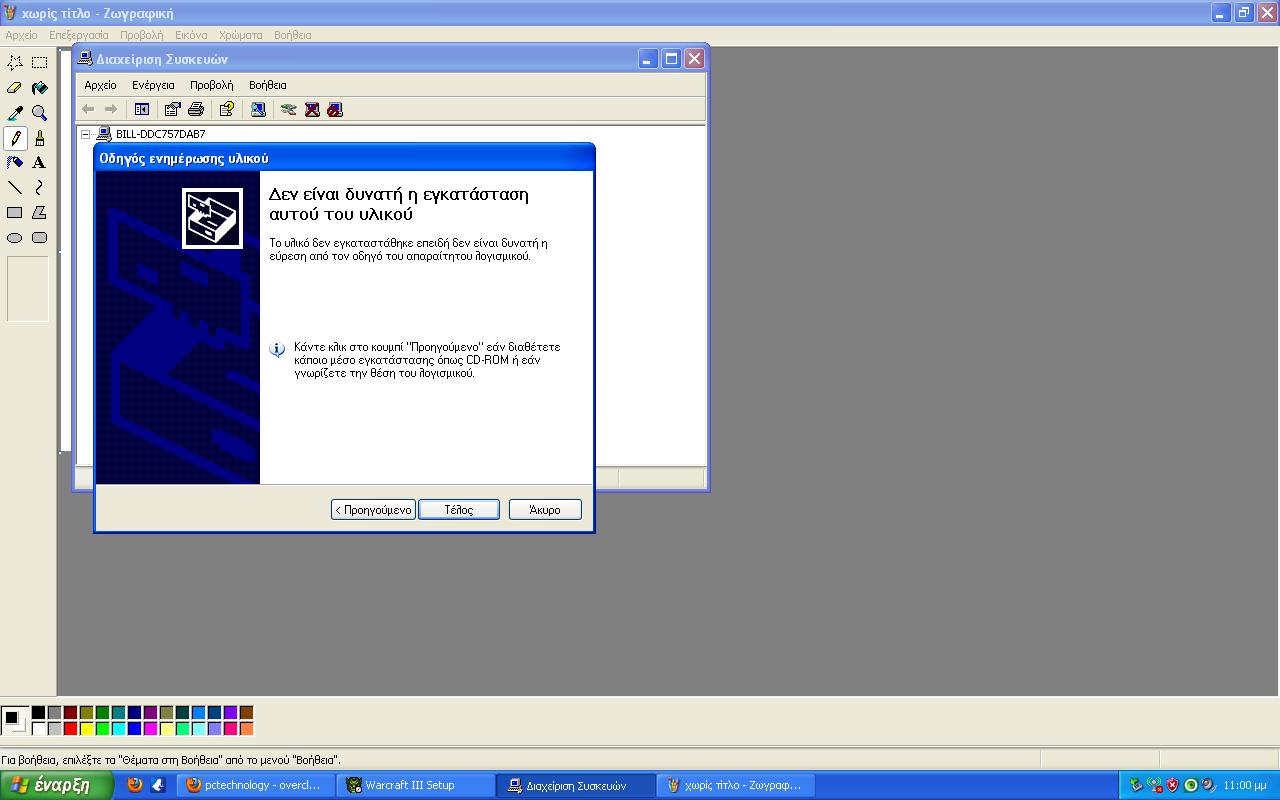This screenshot has width=1280, height=800.
Task: Pick the Eraser tool in Paint
Action: pyautogui.click(x=15, y=88)
